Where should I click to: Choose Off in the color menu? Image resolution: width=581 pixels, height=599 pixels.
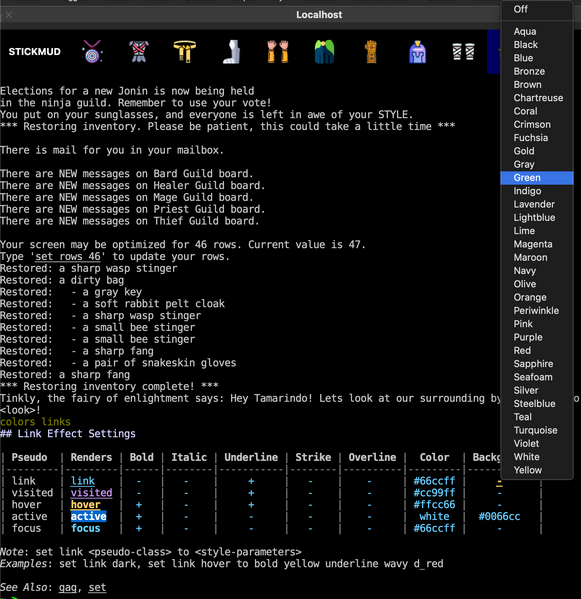(x=537, y=9)
